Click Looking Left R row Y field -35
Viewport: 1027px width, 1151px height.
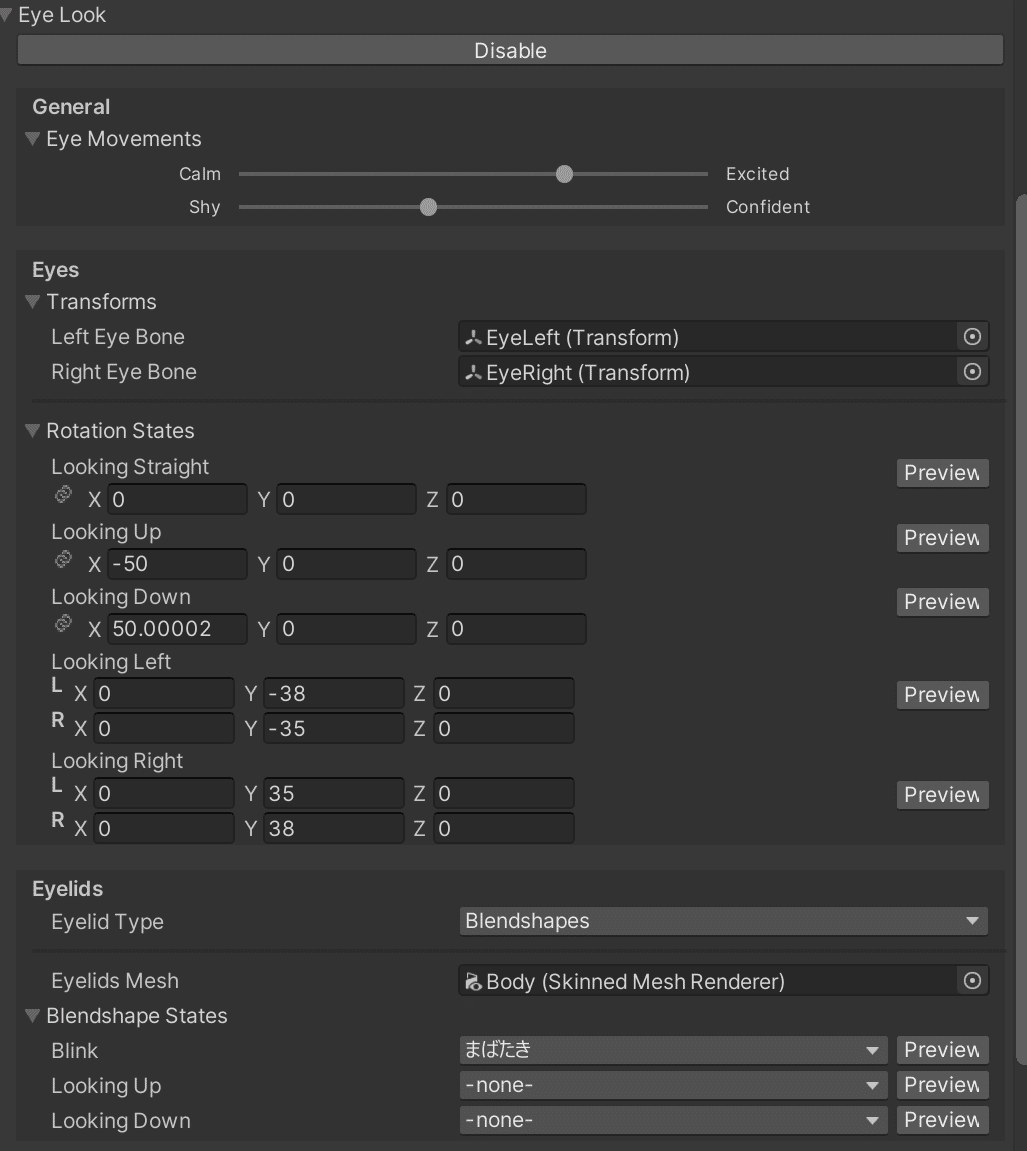(x=334, y=728)
